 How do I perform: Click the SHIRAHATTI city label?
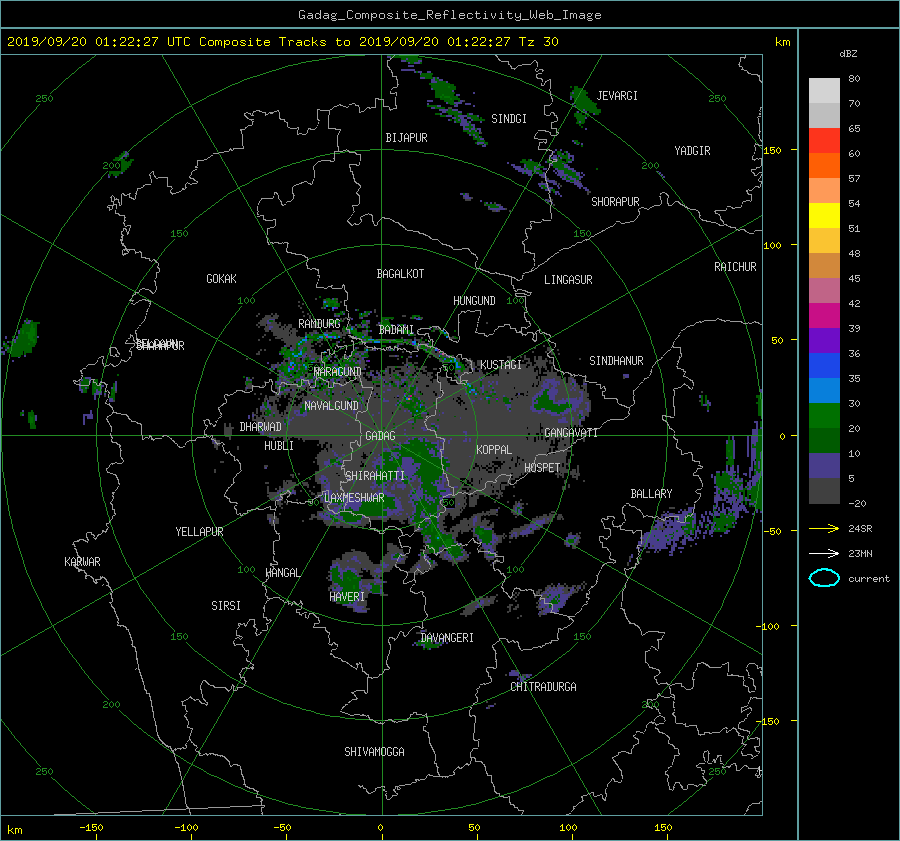tap(375, 476)
